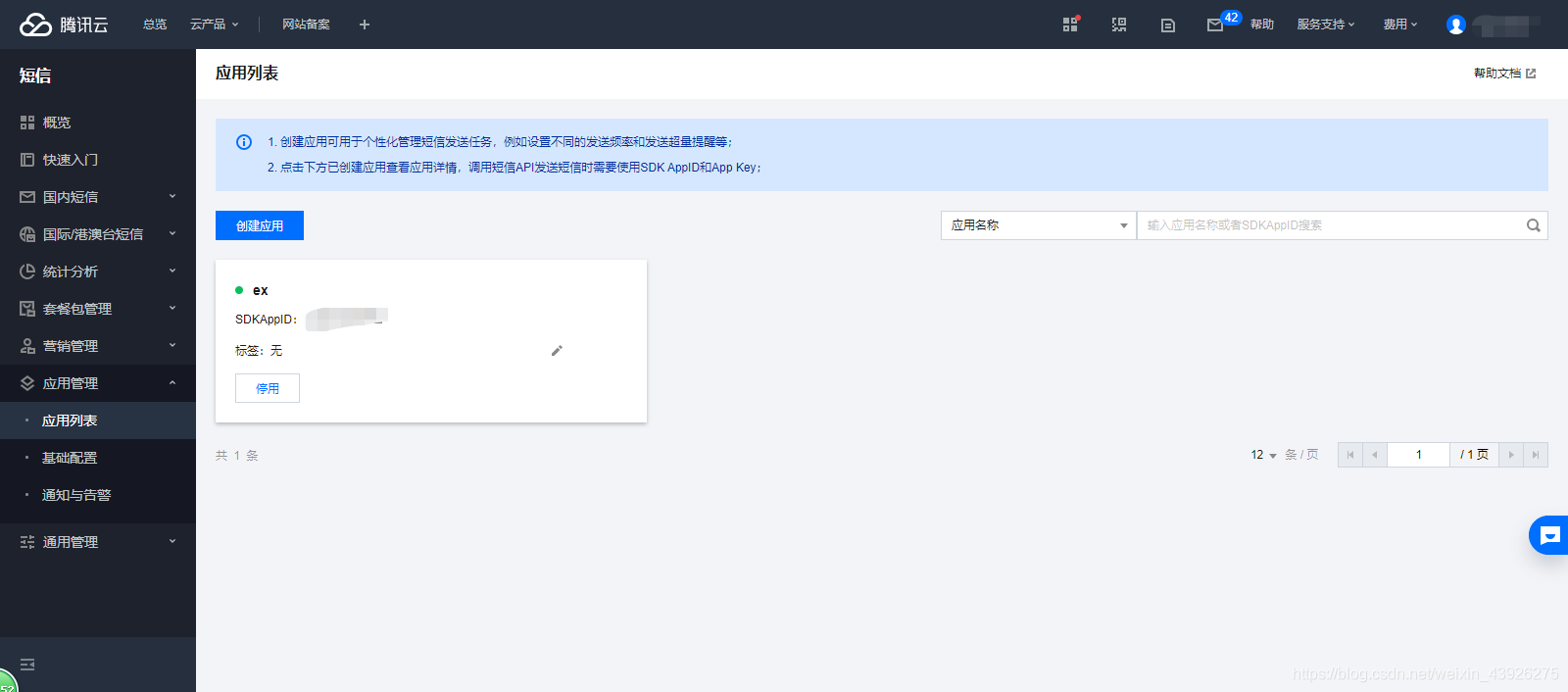Click the 国内短信 envelope icon
This screenshot has width=1568, height=692.
27,197
